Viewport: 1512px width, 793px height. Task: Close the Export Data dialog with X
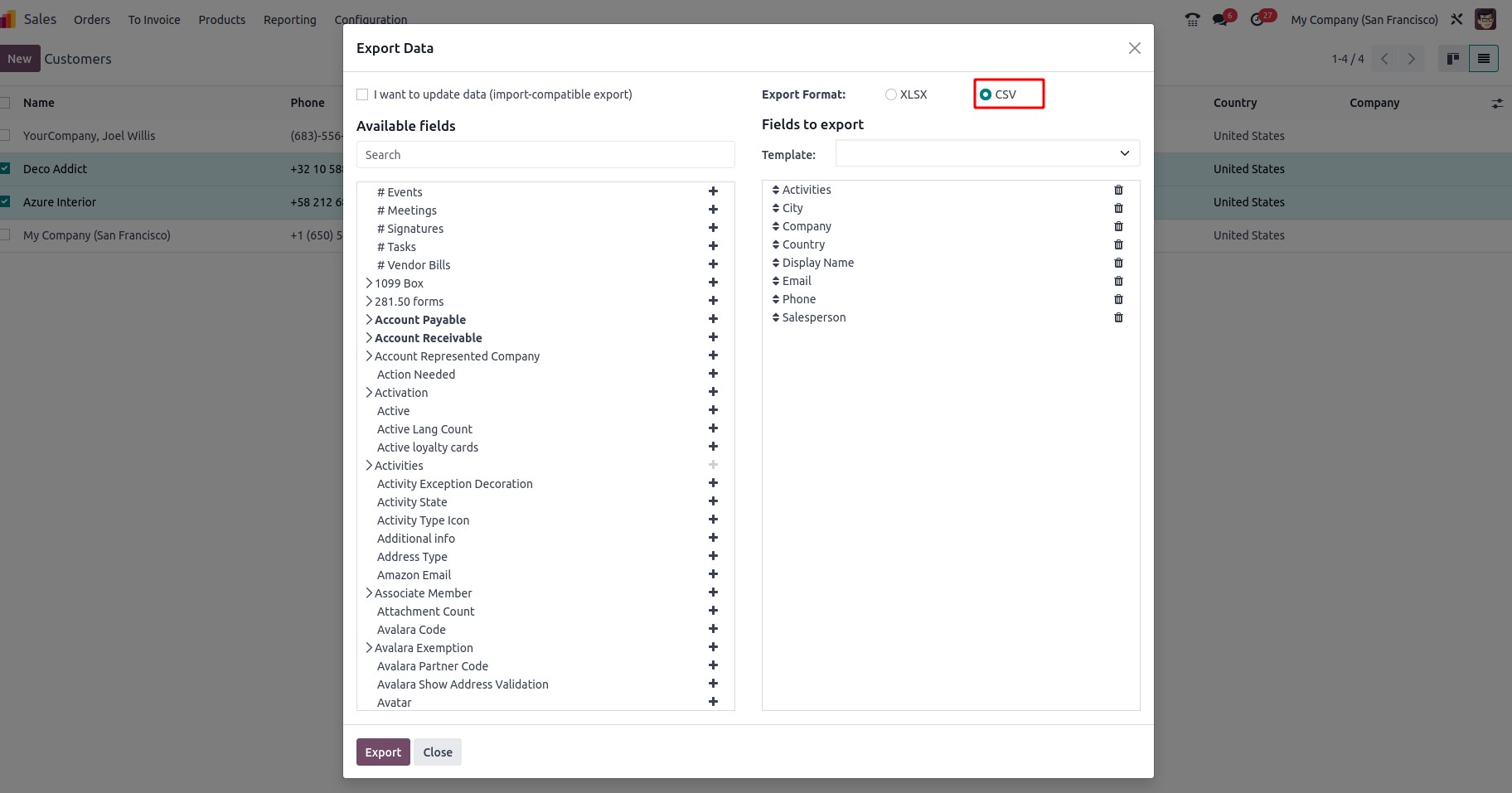1134,48
